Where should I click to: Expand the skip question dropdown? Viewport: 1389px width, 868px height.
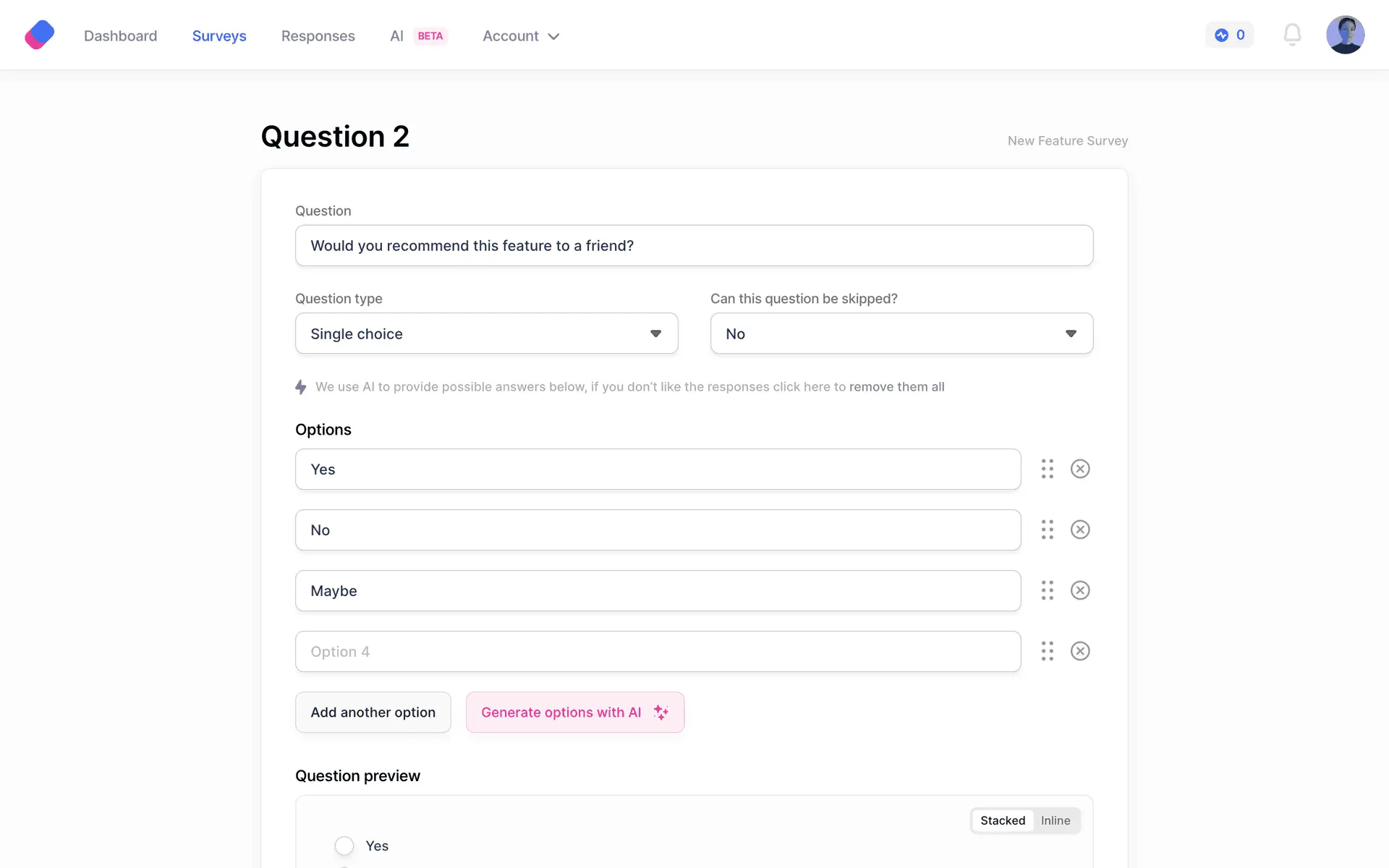pyautogui.click(x=901, y=333)
